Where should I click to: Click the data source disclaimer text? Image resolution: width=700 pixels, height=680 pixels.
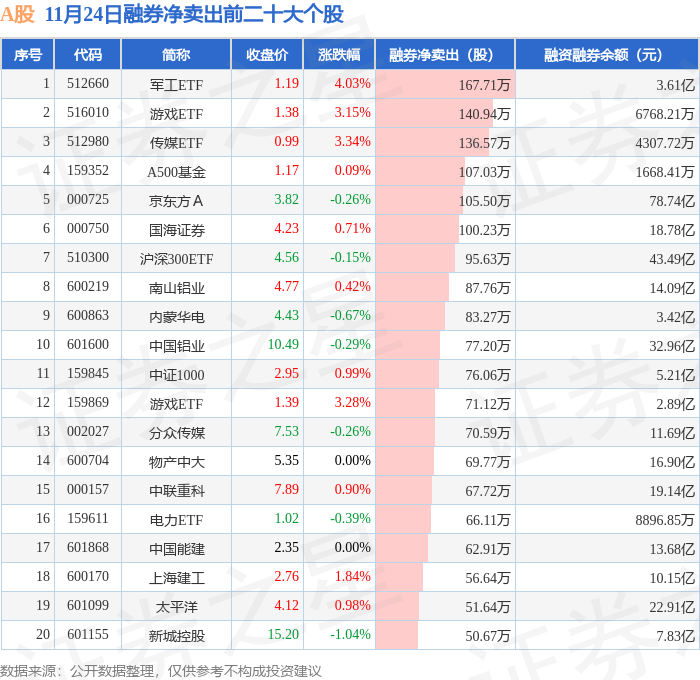tap(161, 671)
